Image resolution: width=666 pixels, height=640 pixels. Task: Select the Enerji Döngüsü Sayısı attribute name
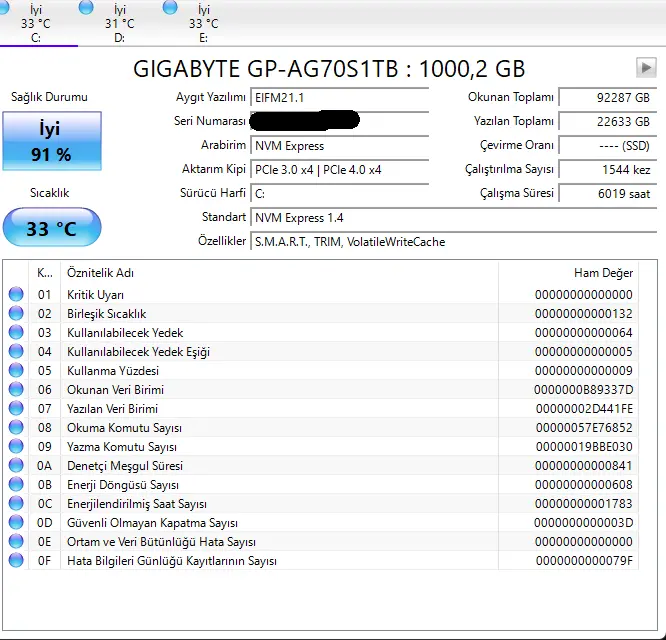click(123, 485)
